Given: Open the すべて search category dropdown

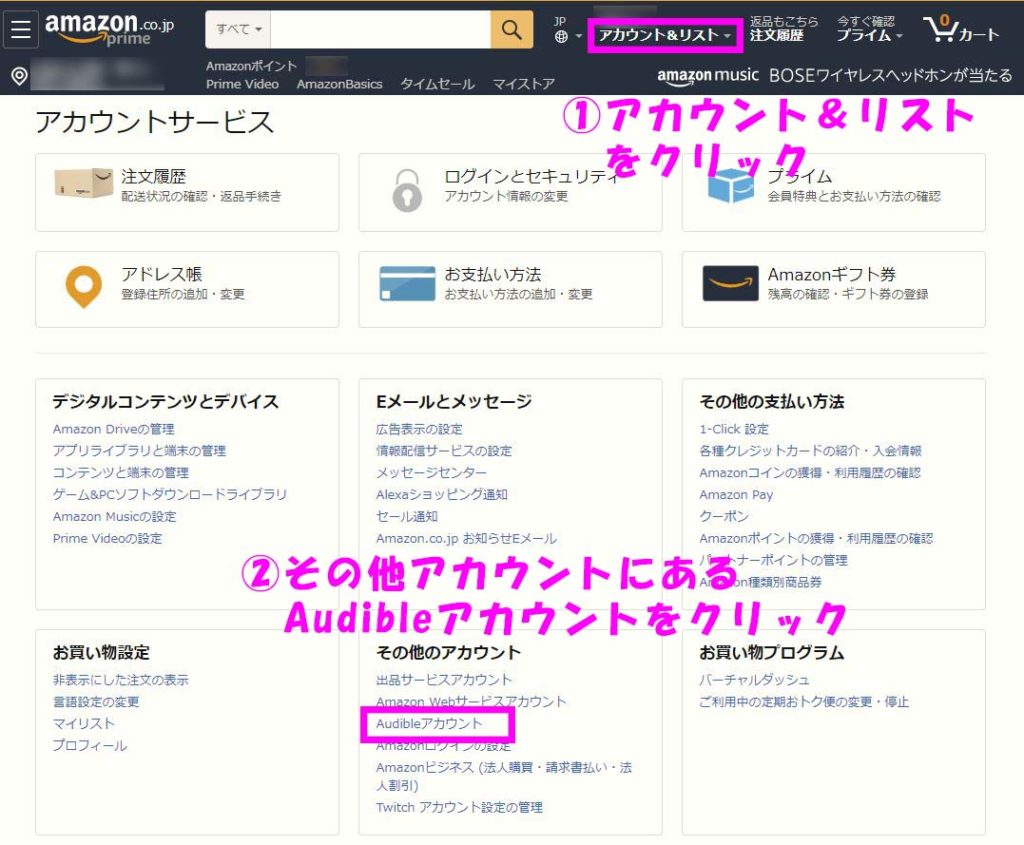Looking at the screenshot, I should tap(238, 29).
